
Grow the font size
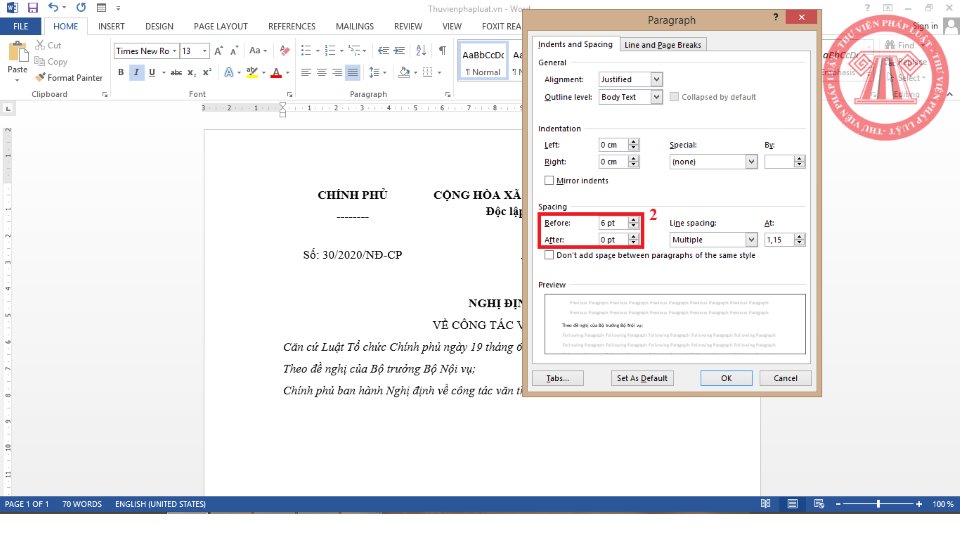point(219,51)
